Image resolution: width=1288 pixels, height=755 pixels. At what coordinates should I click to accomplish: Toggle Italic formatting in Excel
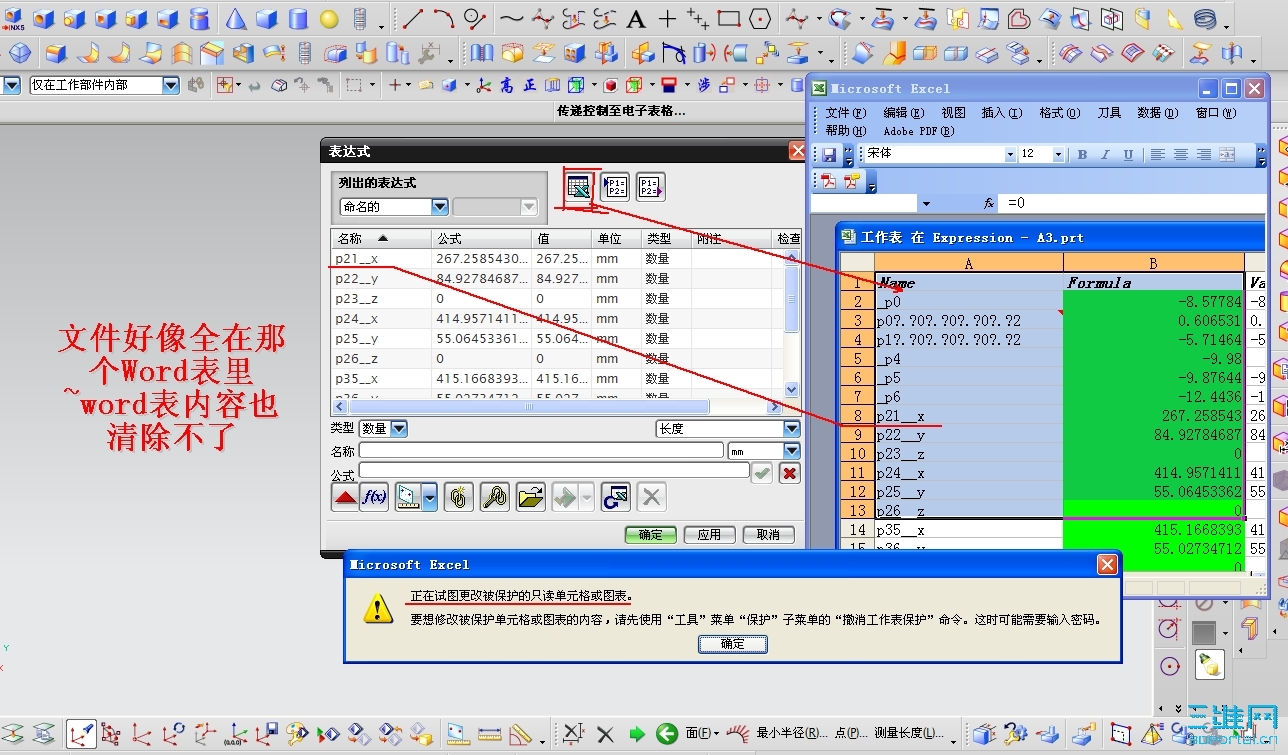[x=1105, y=155]
